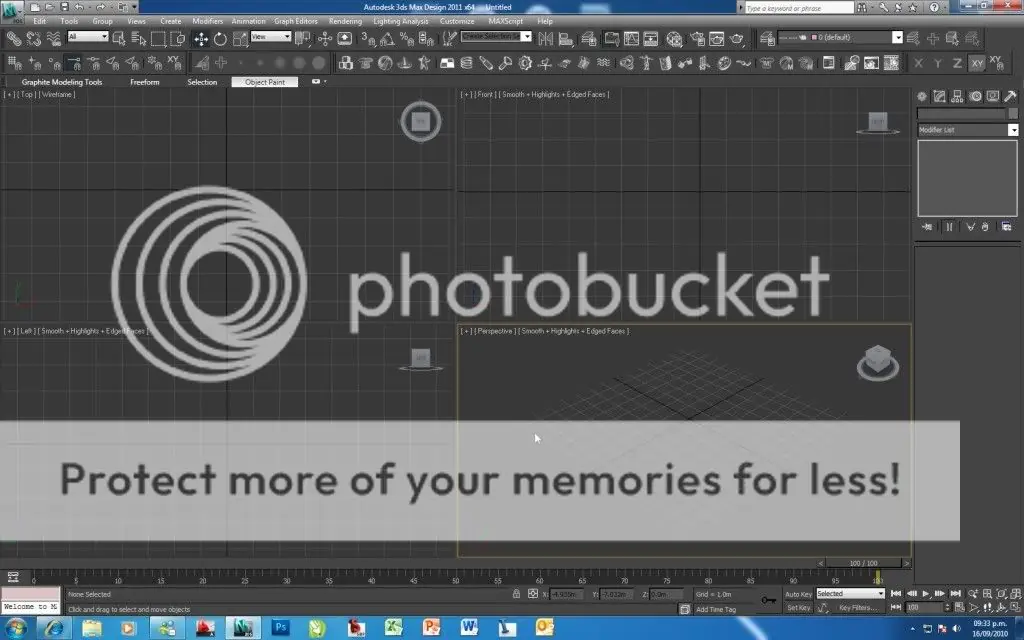Click the Perspective viewport label
The image size is (1024, 640).
tap(495, 331)
